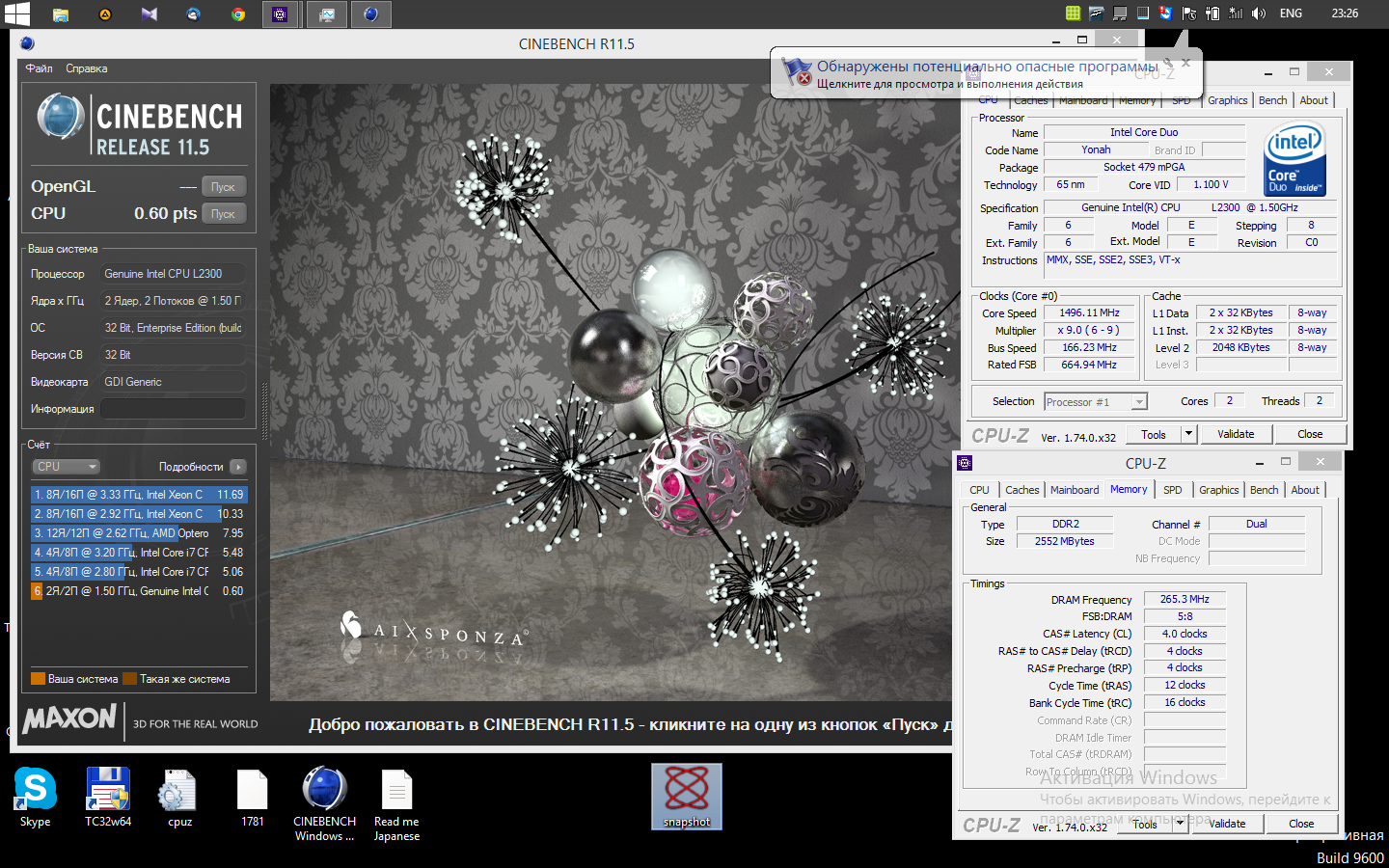Viewport: 1389px width, 868px height.
Task: Click Tools in the CPU-Z Memory window
Action: (x=1145, y=824)
